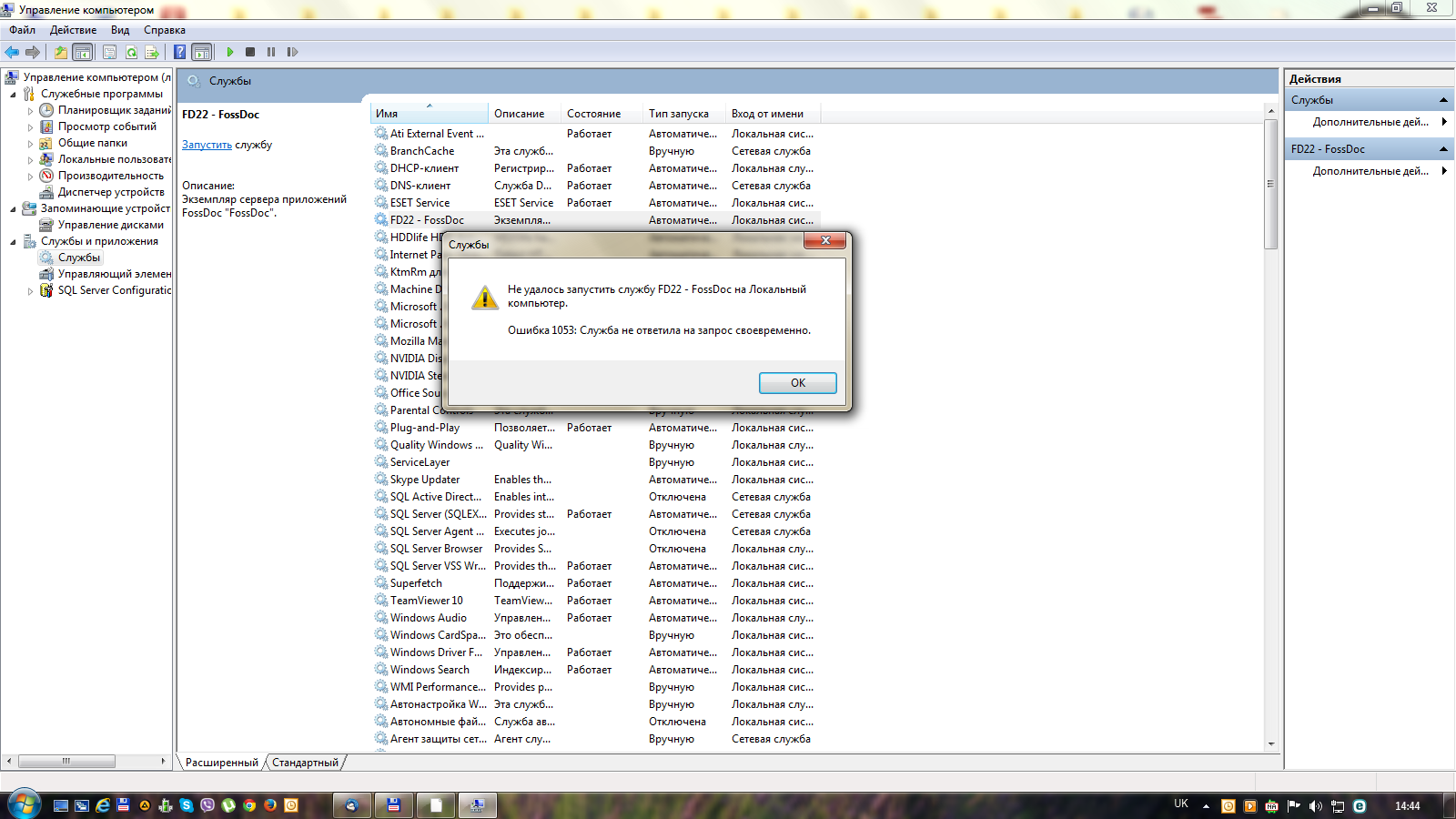Sort by the Тип запуска column header
Screen dimensions: 1456x819
(x=684, y=114)
